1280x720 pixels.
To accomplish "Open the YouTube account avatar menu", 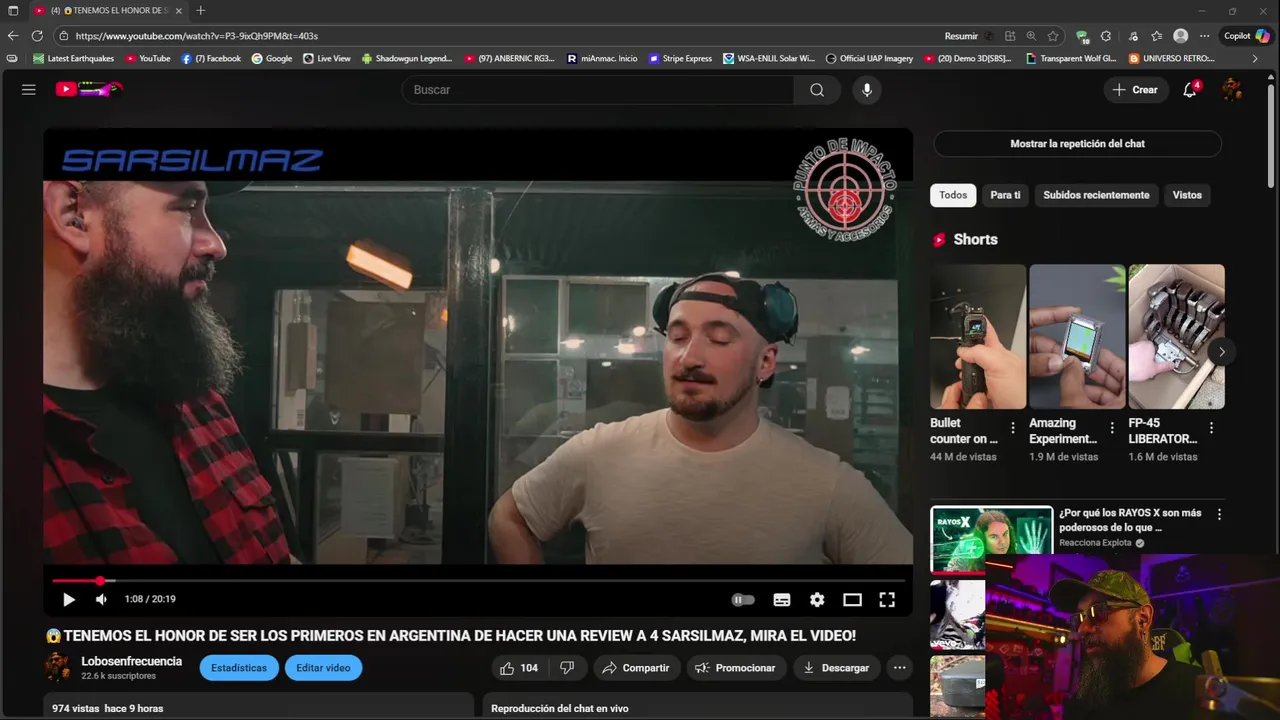I will [x=1232, y=90].
